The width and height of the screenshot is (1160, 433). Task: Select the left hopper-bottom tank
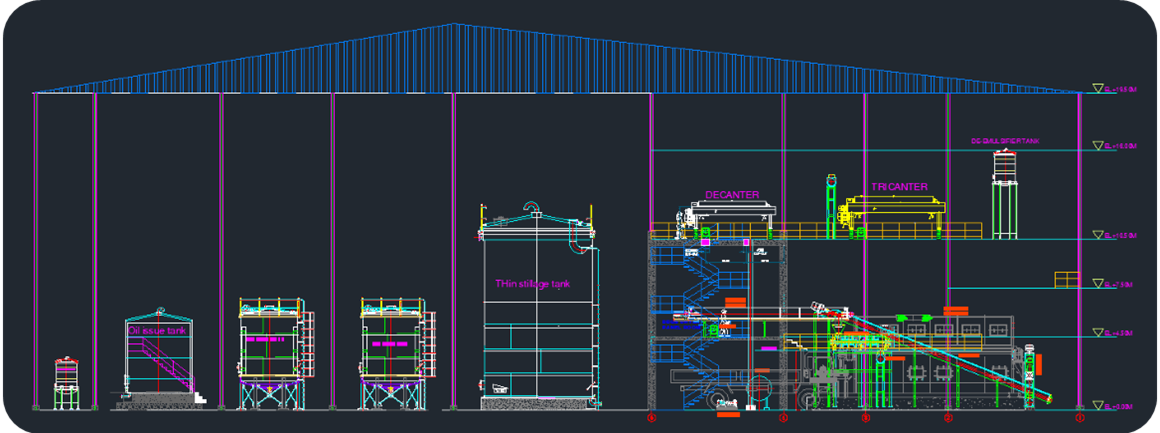point(269,350)
